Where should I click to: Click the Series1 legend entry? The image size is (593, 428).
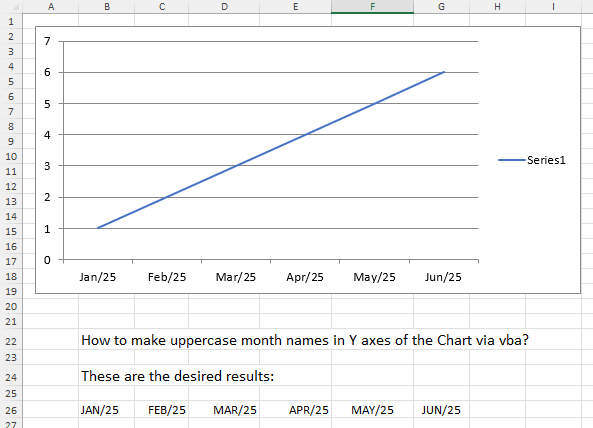pos(532,160)
